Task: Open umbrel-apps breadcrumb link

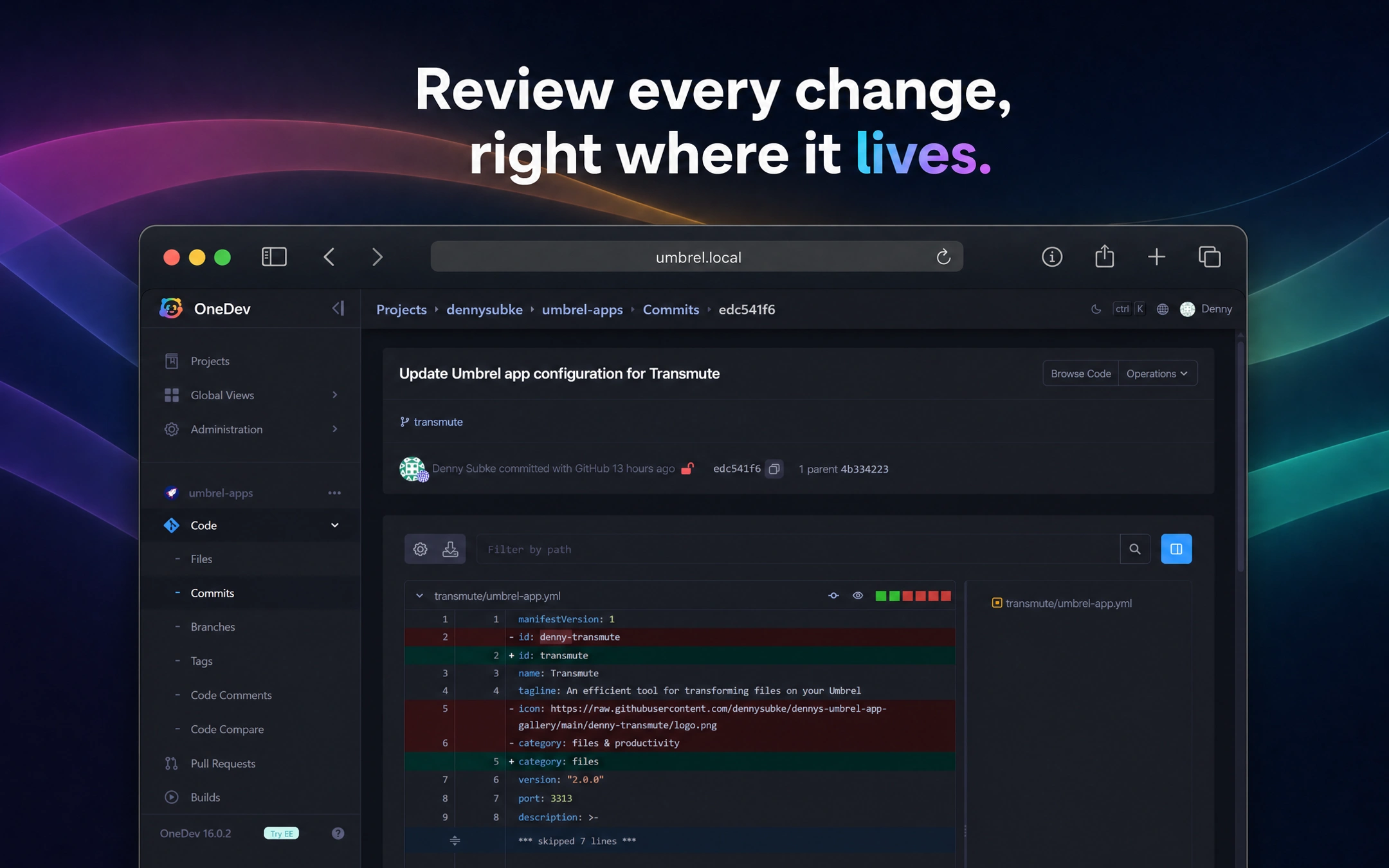Action: [582, 309]
